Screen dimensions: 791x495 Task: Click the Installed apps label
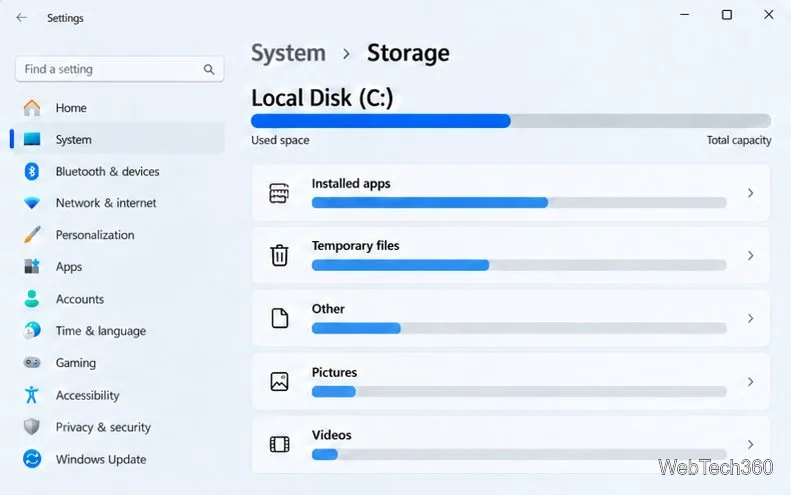tap(351, 183)
